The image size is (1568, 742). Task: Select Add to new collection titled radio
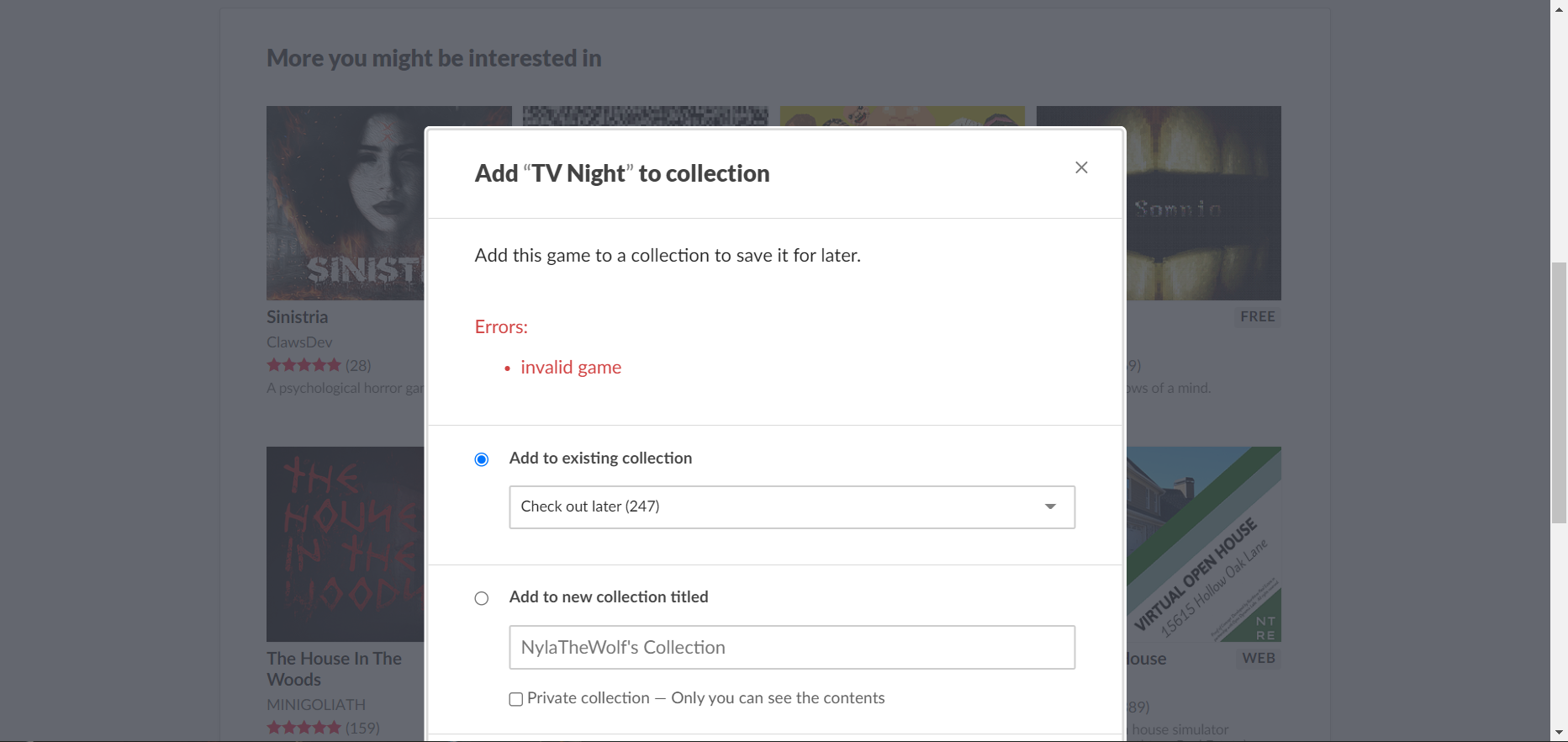pos(482,598)
